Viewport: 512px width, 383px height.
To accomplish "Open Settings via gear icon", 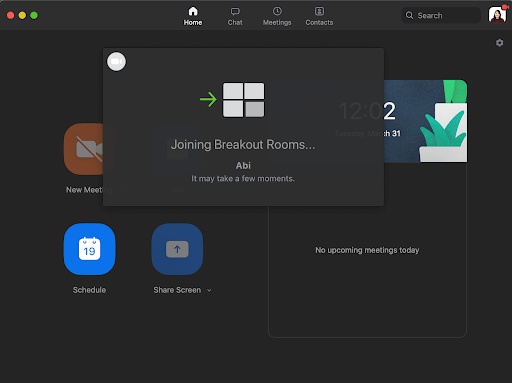I will pos(499,43).
